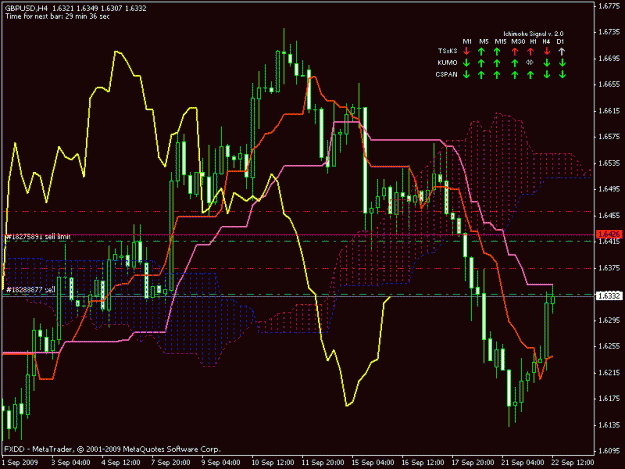Click the '9 Sep 04:00' date label
Image resolution: width=625 pixels, height=469 pixels.
(x=221, y=463)
